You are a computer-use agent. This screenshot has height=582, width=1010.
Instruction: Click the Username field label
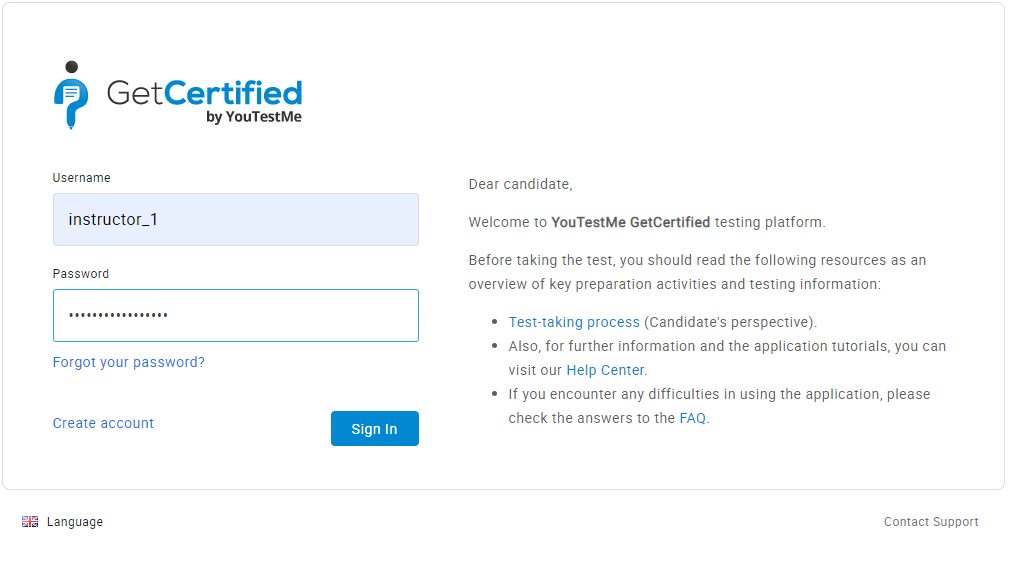pos(81,178)
